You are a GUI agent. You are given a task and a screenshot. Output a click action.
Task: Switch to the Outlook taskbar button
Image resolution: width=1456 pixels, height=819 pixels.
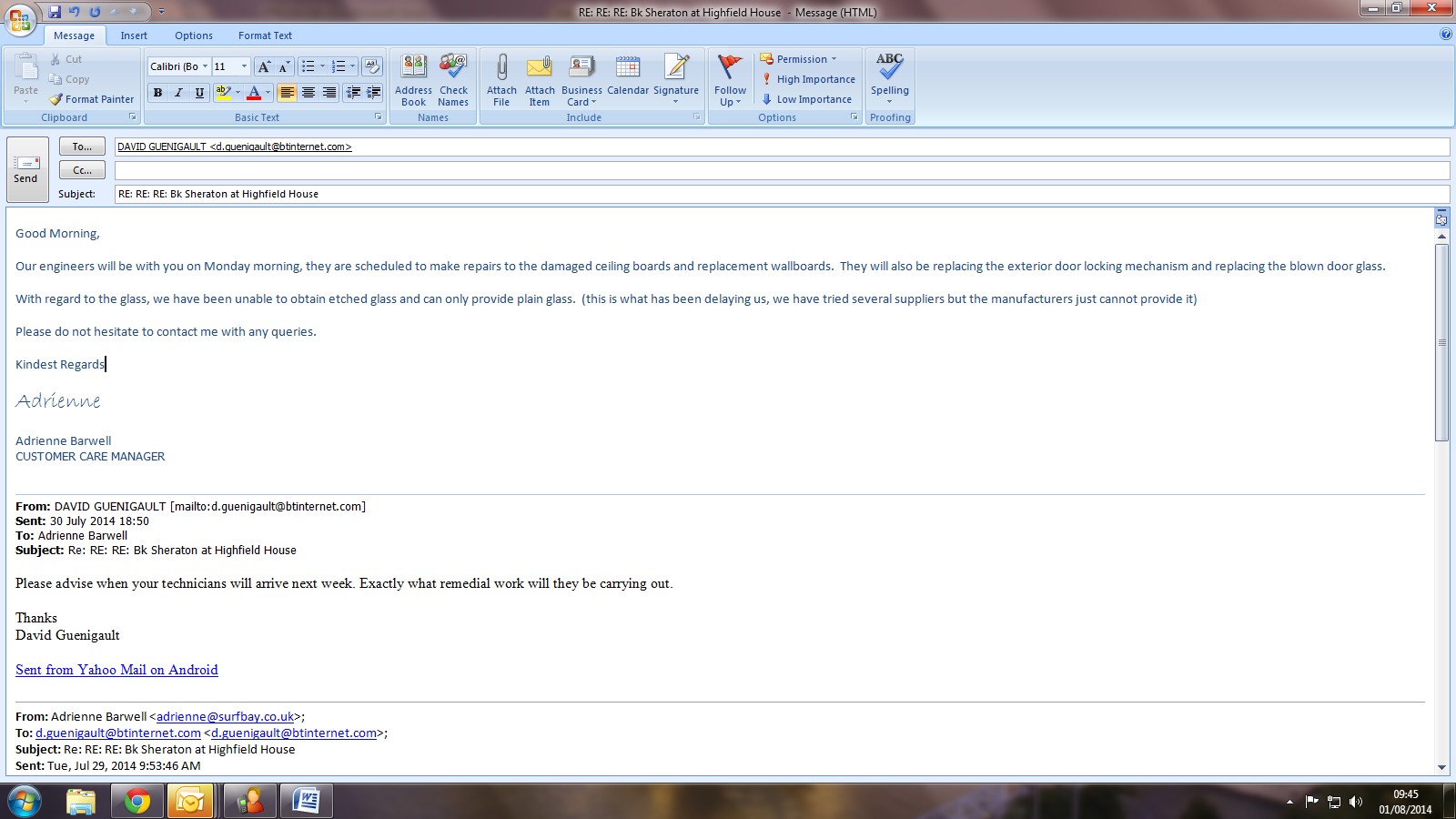(x=190, y=802)
